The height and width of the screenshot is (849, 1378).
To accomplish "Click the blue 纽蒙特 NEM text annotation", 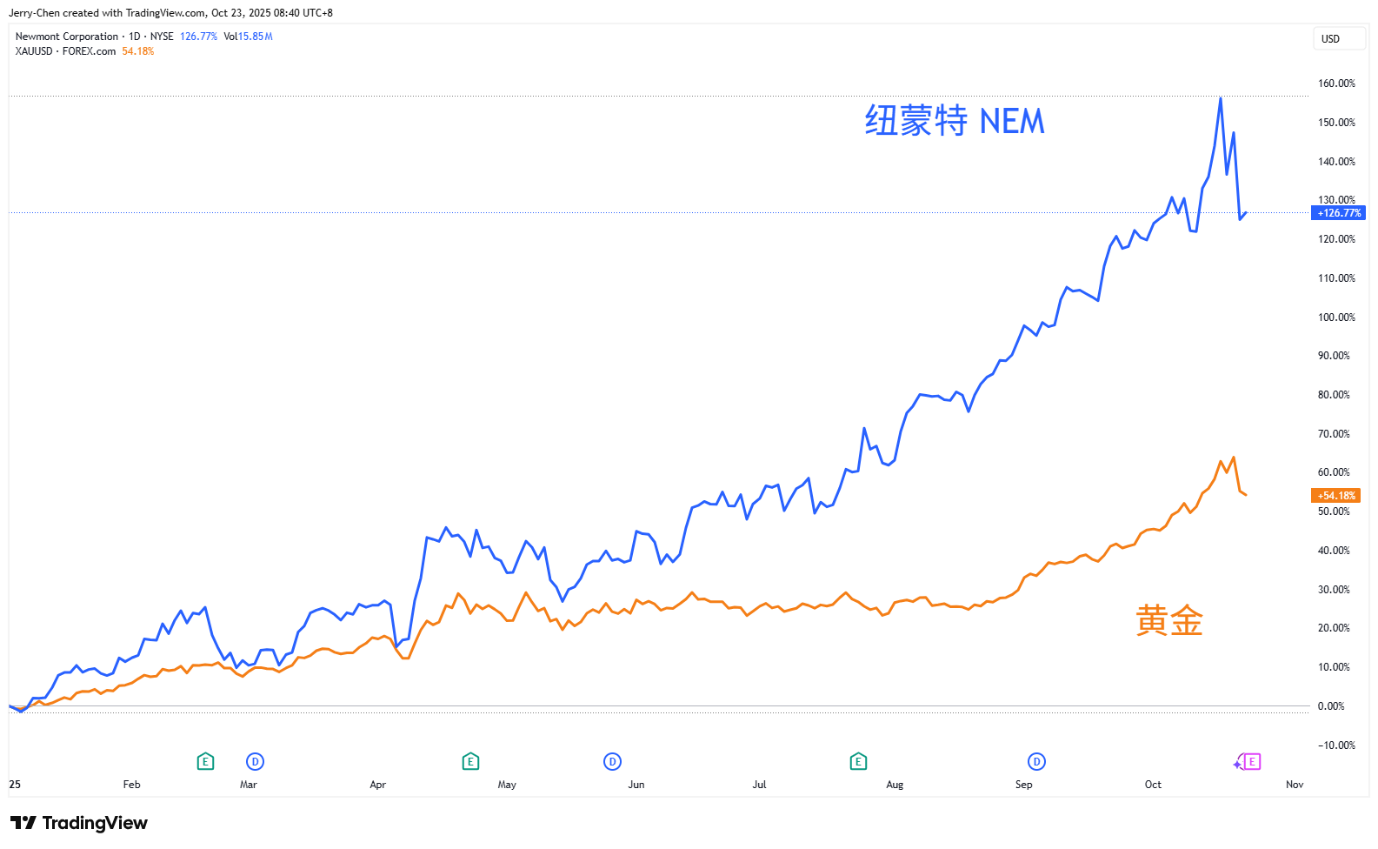I will click(954, 122).
